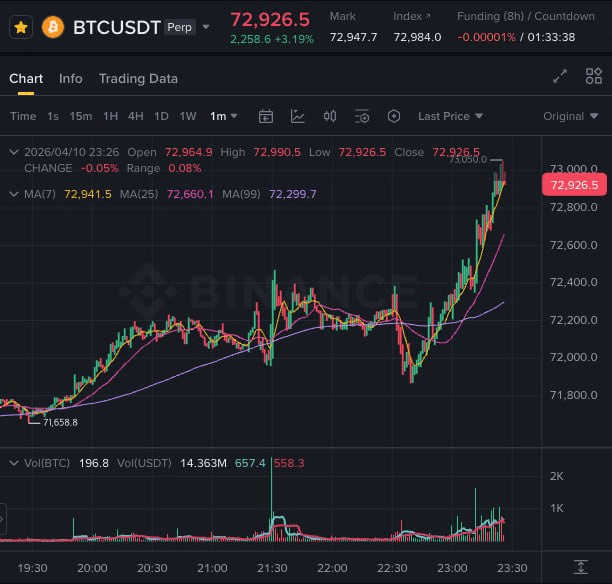The height and width of the screenshot is (584, 612).
Task: Open the multi-chart grid layout
Action: tap(594, 77)
